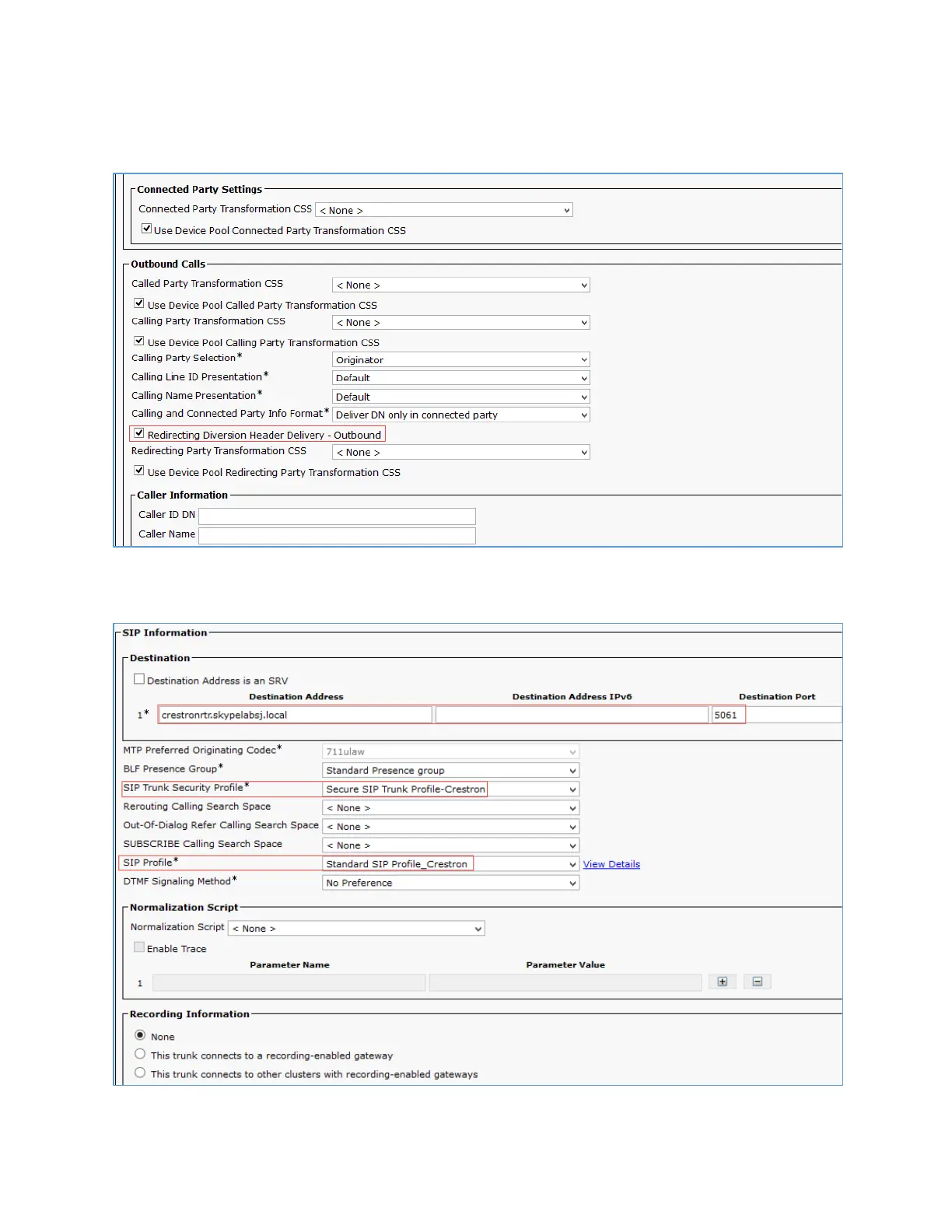Open SIP Profile dropdown
Screen dimensions: 952x1232
[451, 863]
